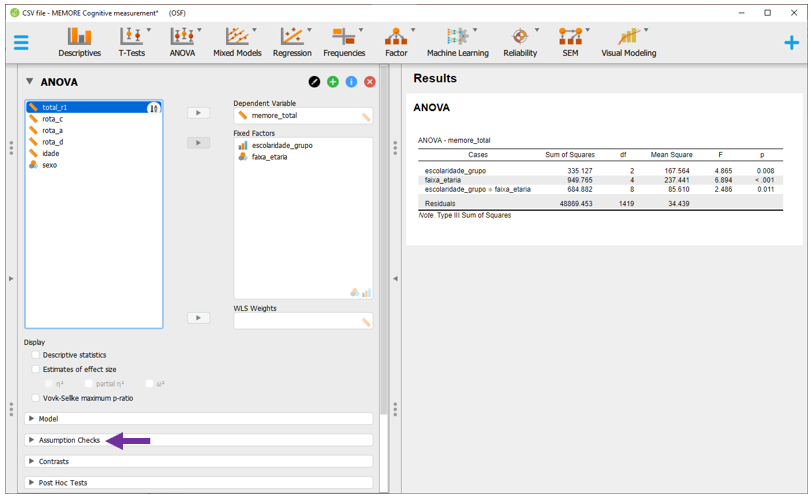Open the Machine Learning module

coord(457,41)
